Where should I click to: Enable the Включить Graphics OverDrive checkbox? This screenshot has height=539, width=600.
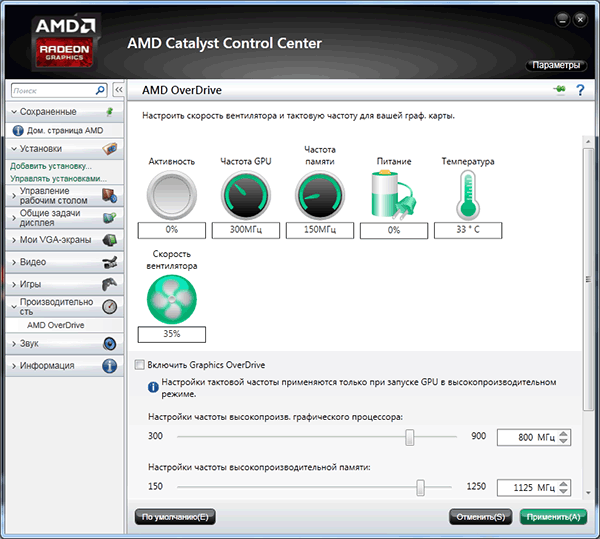click(x=139, y=365)
